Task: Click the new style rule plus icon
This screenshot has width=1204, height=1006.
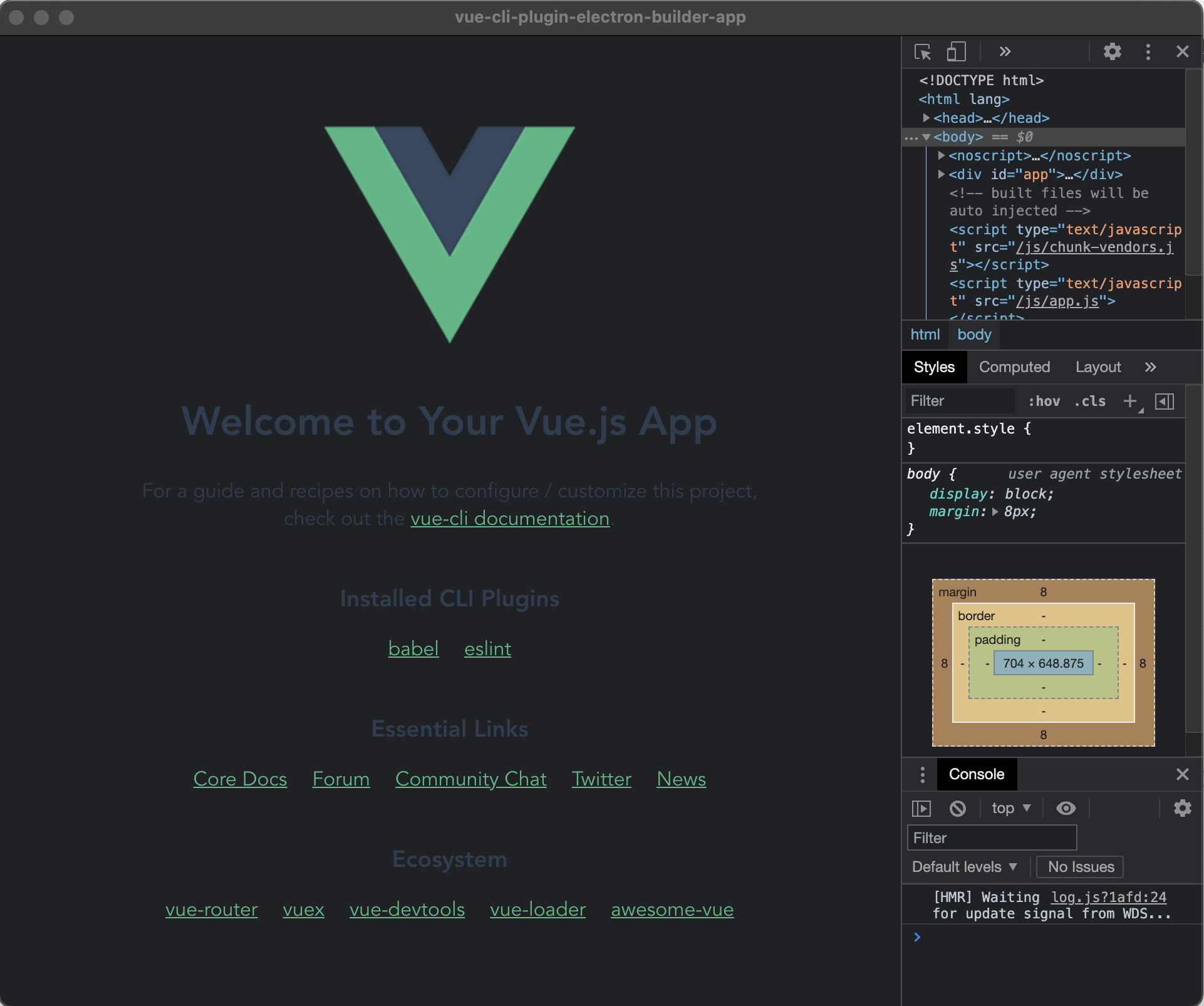Action: tap(1129, 401)
